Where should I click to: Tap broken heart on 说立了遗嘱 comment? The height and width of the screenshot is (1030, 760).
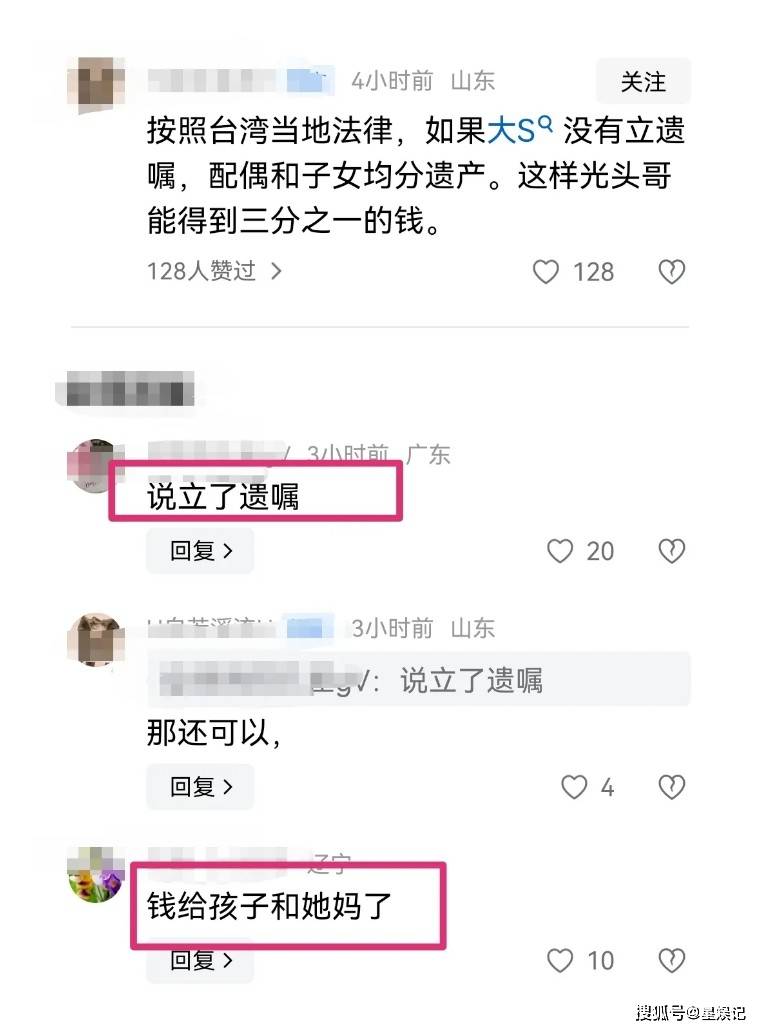pos(671,551)
